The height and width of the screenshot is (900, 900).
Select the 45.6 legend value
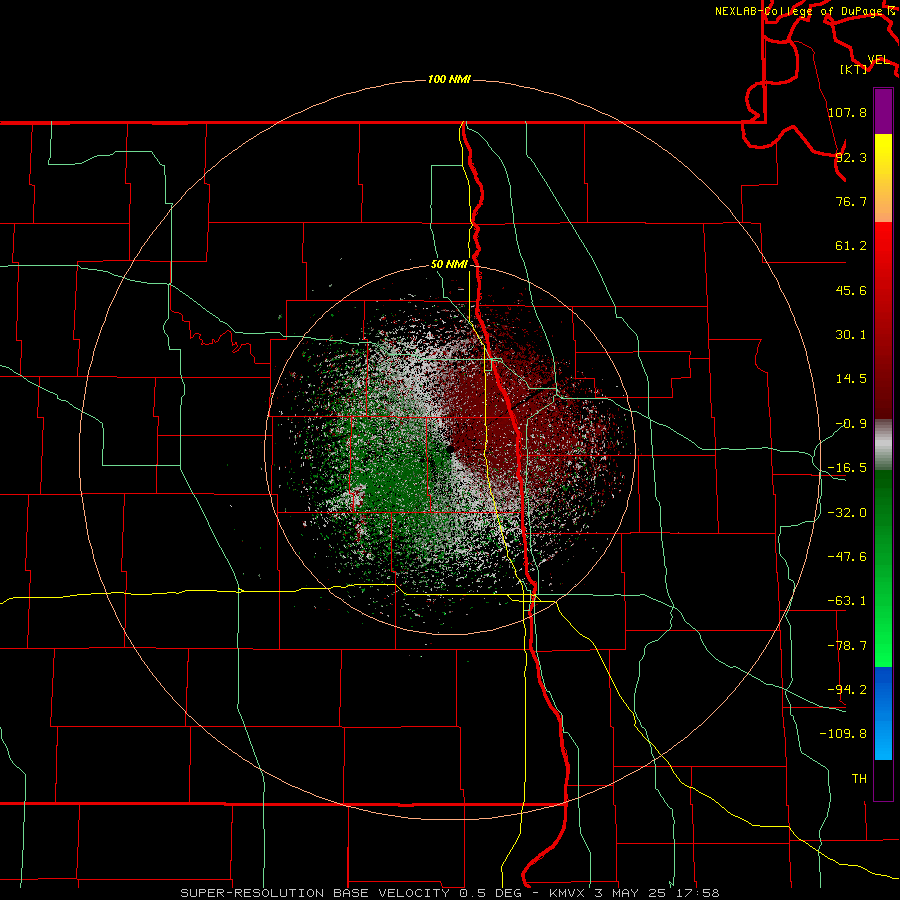pyautogui.click(x=851, y=290)
